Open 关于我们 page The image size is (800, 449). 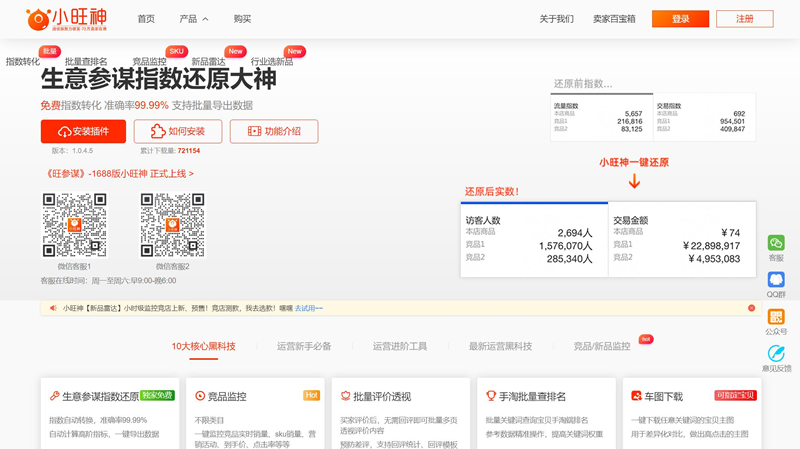557,19
